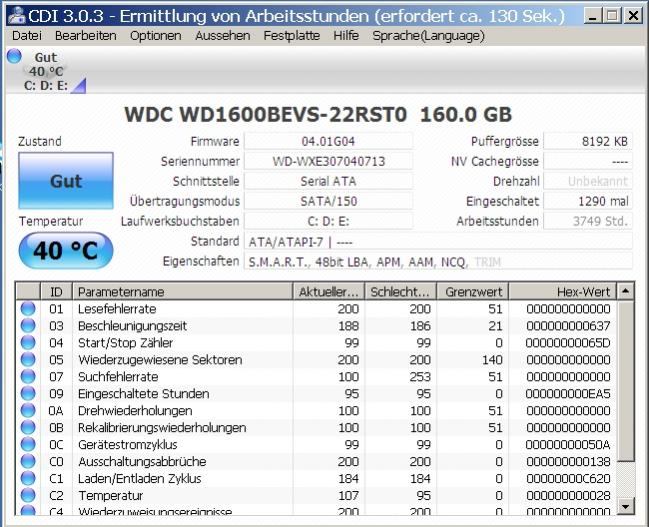Screen dimensions: 649x527
Task: Click the Firmware field 04.01G04
Action: click(328, 141)
